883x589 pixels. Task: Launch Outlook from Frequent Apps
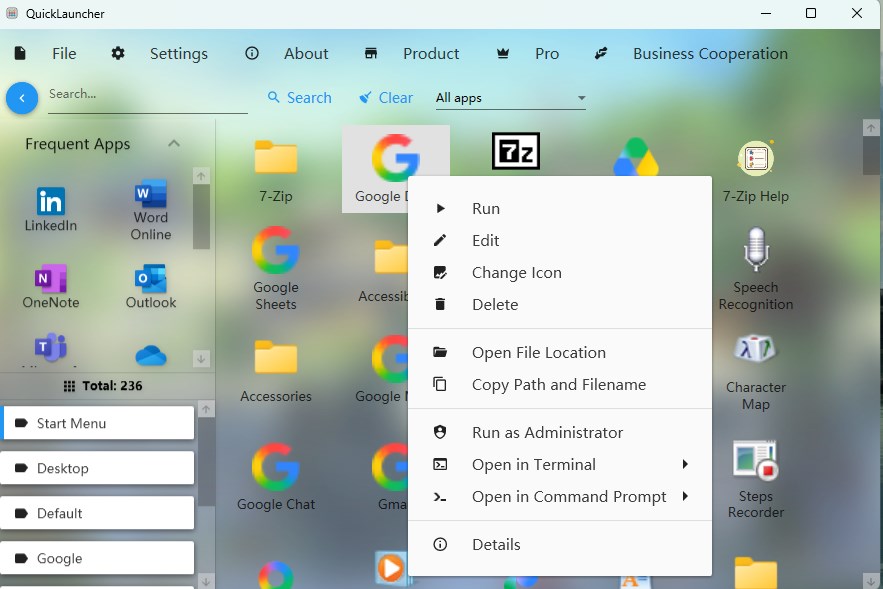click(x=150, y=286)
